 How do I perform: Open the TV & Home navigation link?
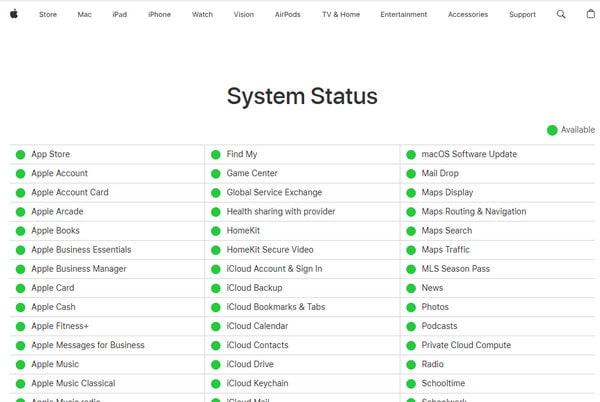coord(341,15)
